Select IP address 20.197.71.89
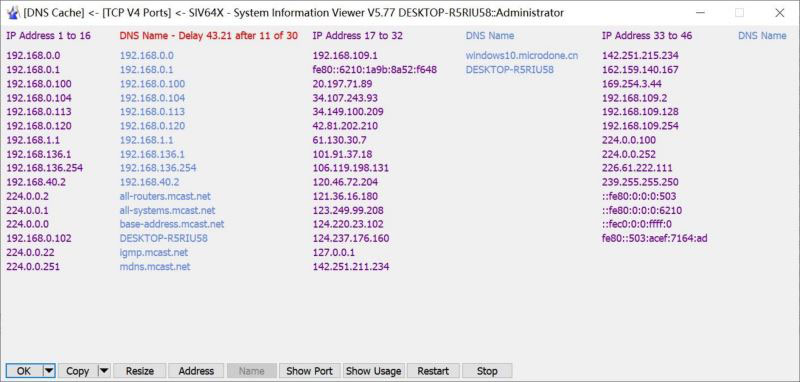Image resolution: width=800 pixels, height=382 pixels. [x=342, y=84]
